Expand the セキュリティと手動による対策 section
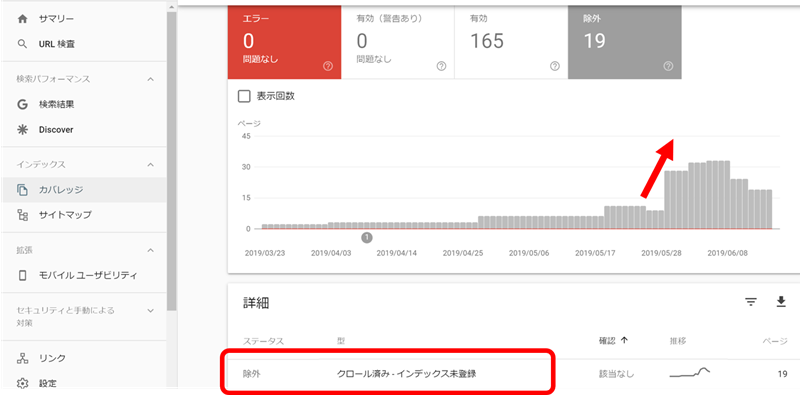 [x=150, y=310]
